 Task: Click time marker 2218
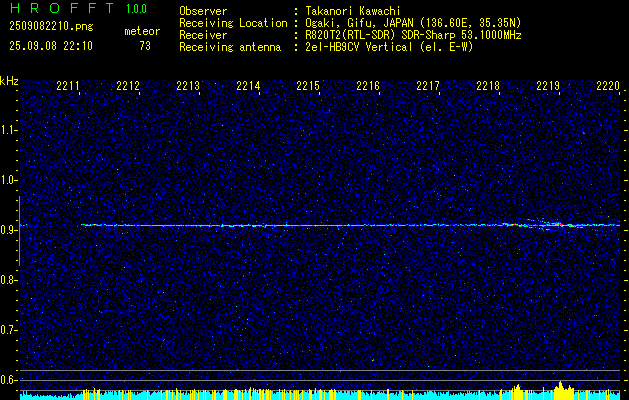[x=488, y=85]
